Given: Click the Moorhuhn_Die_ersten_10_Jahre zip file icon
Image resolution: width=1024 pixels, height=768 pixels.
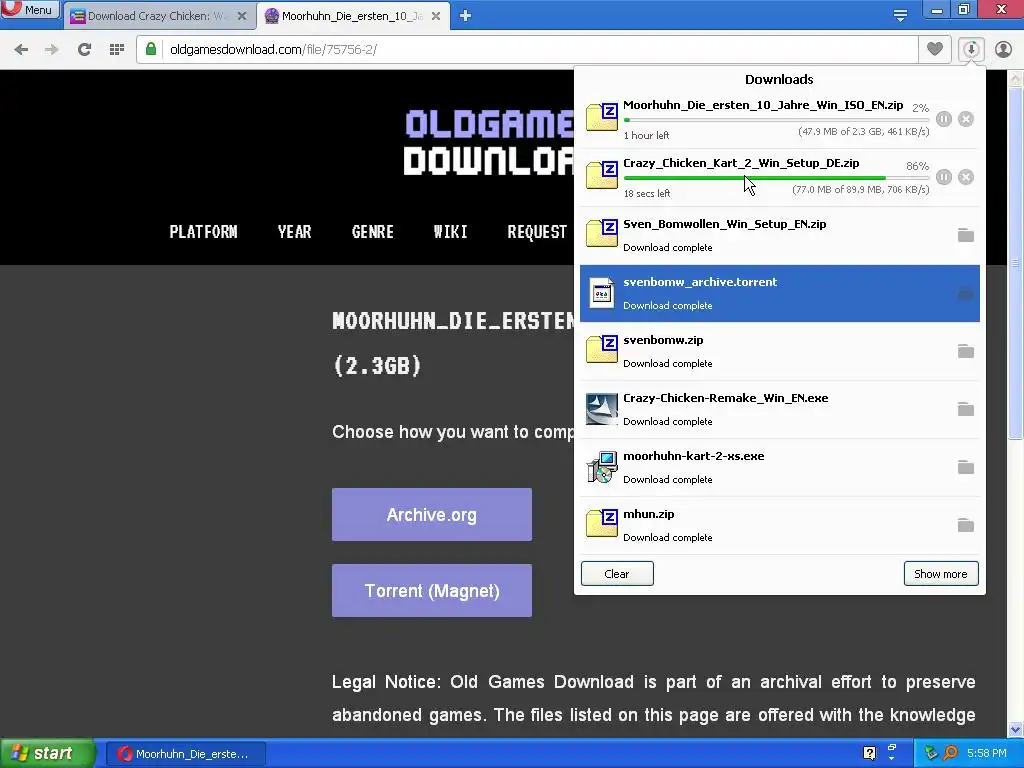Looking at the screenshot, I should 601,117.
